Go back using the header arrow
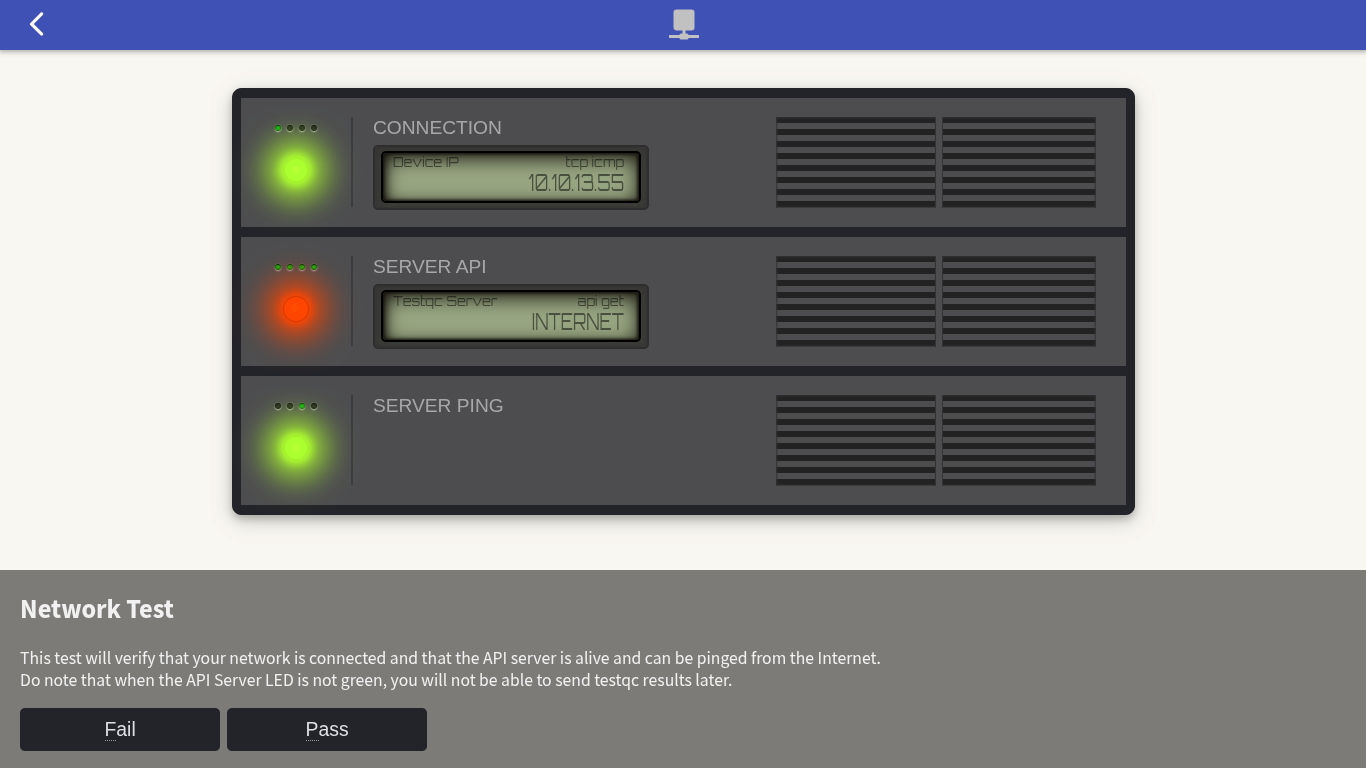 pos(37,24)
